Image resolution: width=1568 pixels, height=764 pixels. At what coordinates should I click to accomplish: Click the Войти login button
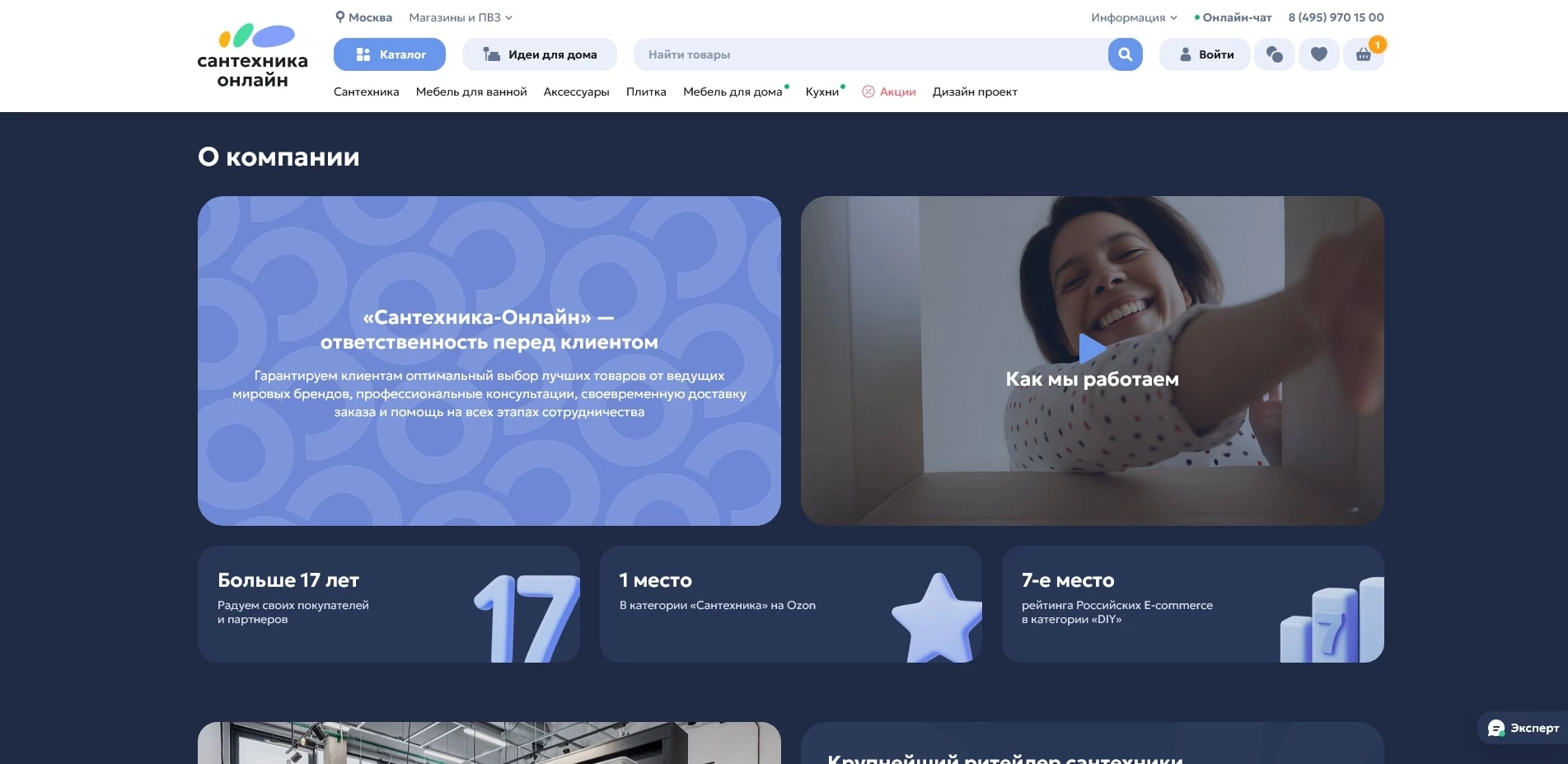pyautogui.click(x=1204, y=54)
